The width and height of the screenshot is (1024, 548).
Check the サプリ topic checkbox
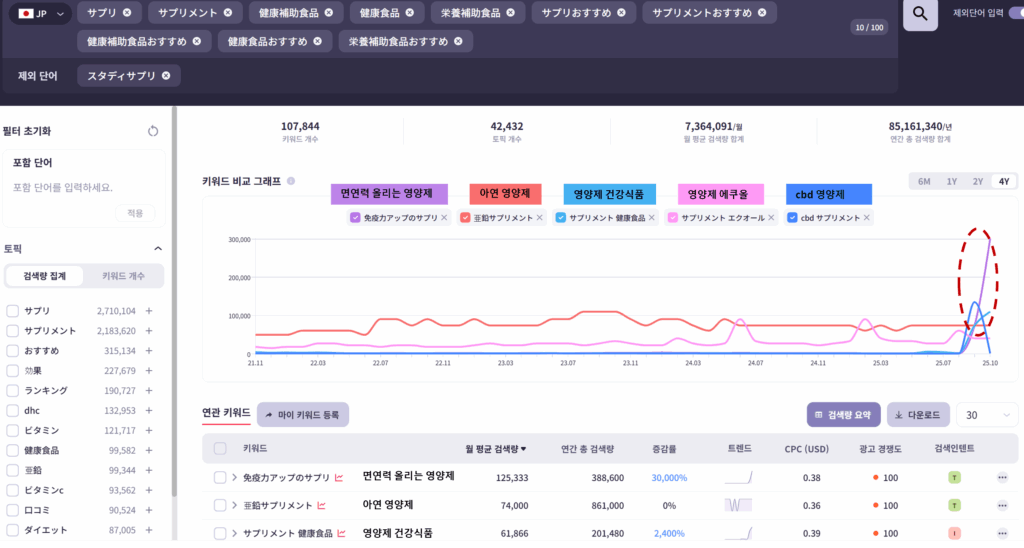coord(12,311)
